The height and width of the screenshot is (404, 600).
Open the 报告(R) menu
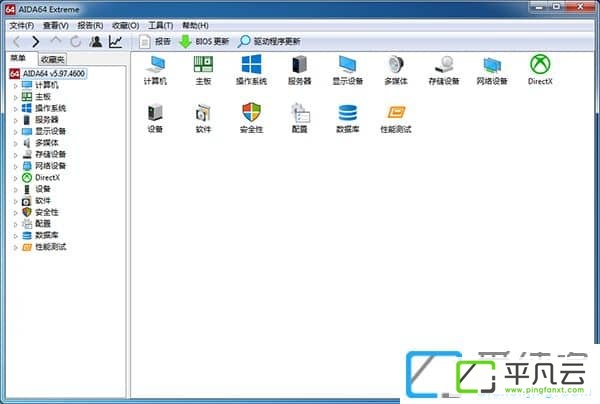(x=90, y=26)
